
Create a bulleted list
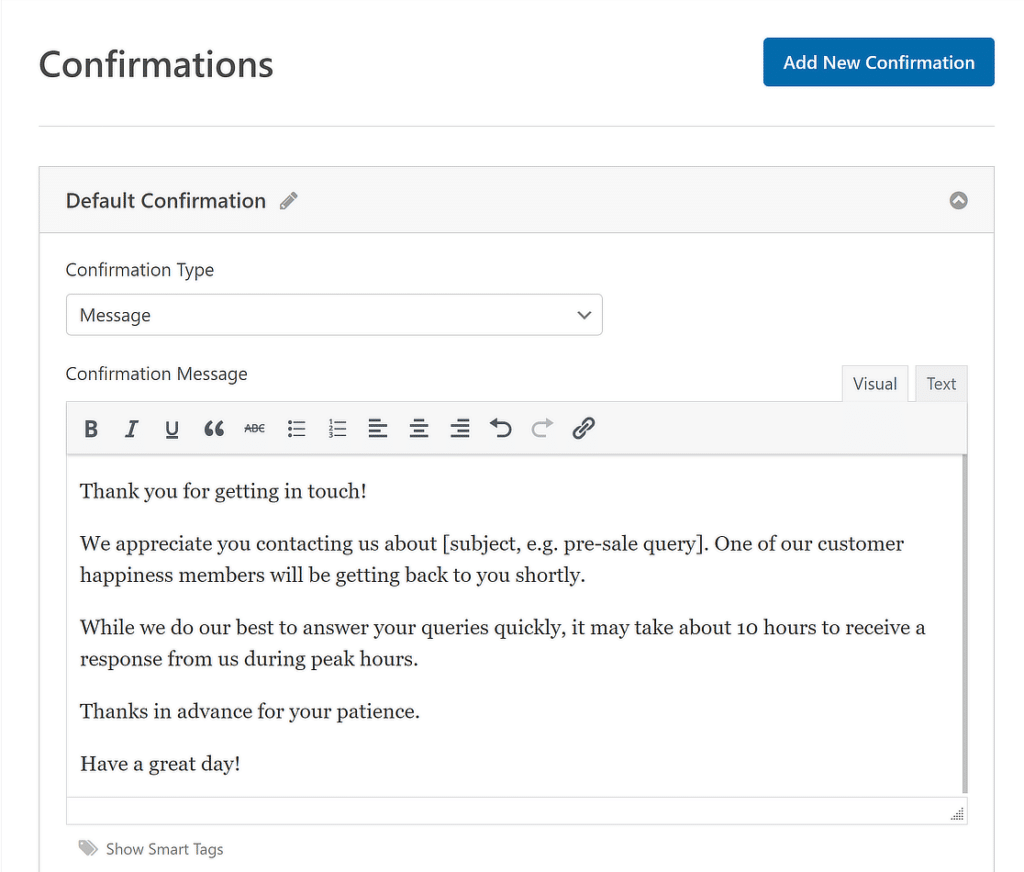point(296,428)
